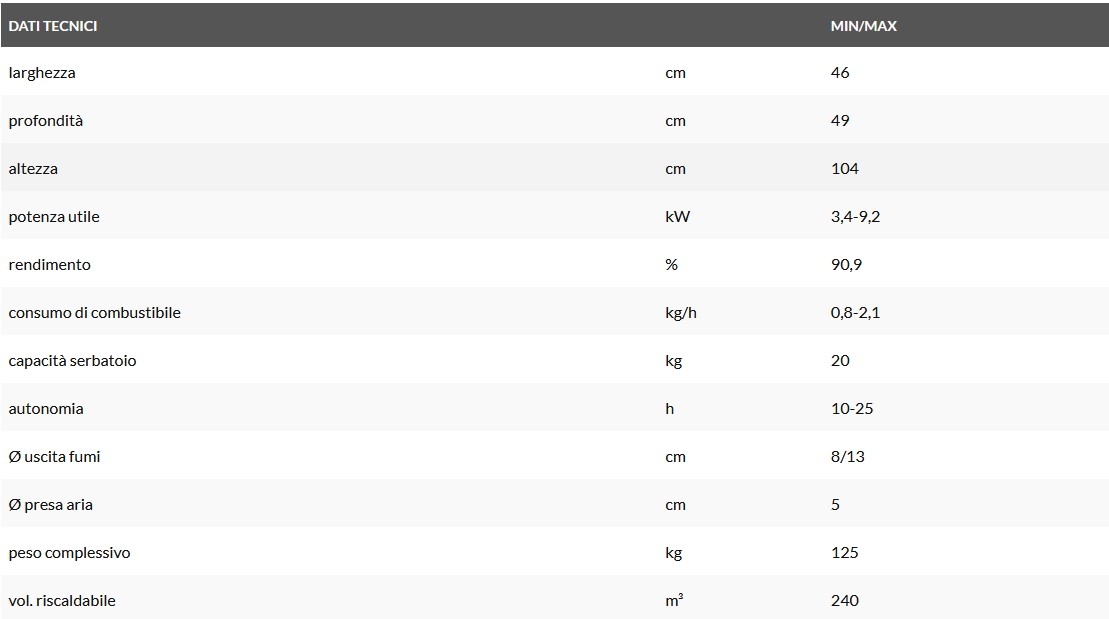Viewport: 1109px width, 619px height.
Task: Select the altezza row label
Action: click(33, 169)
